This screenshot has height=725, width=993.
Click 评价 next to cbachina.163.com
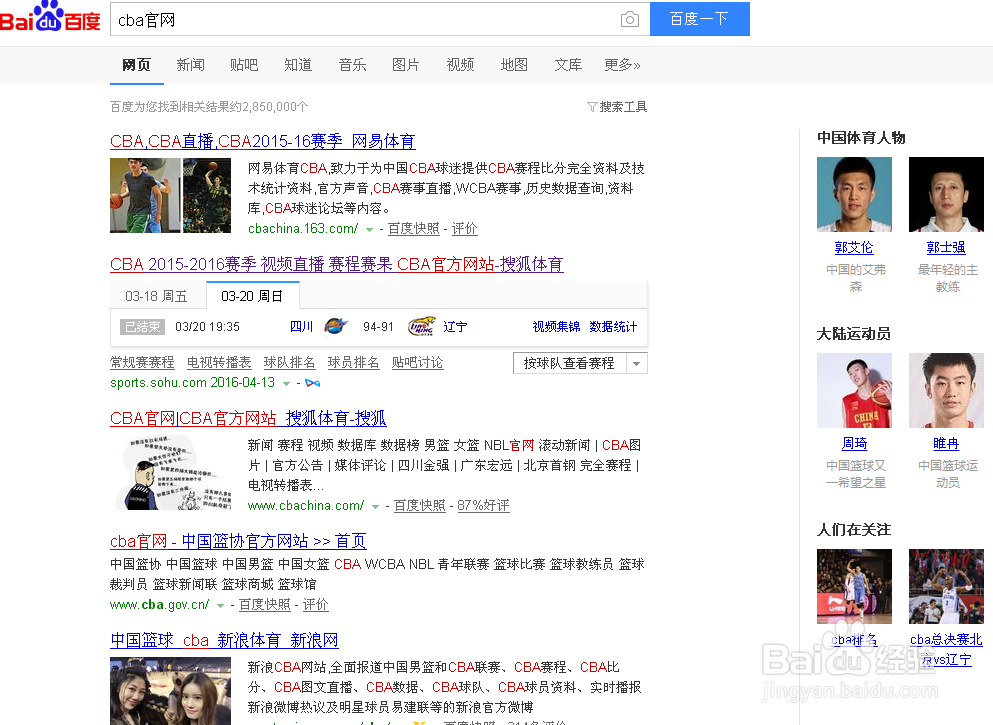[x=464, y=229]
